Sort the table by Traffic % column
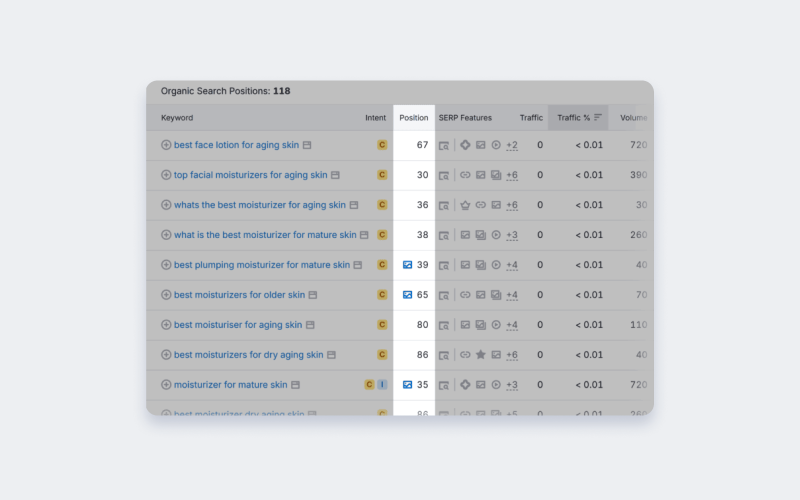The width and height of the screenshot is (800, 500). [578, 118]
